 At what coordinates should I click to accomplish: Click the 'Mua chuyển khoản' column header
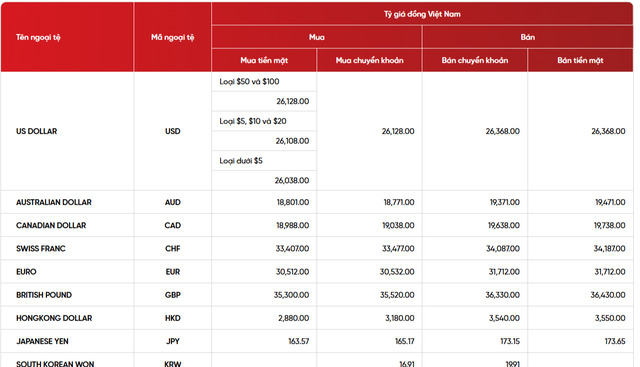(x=369, y=60)
